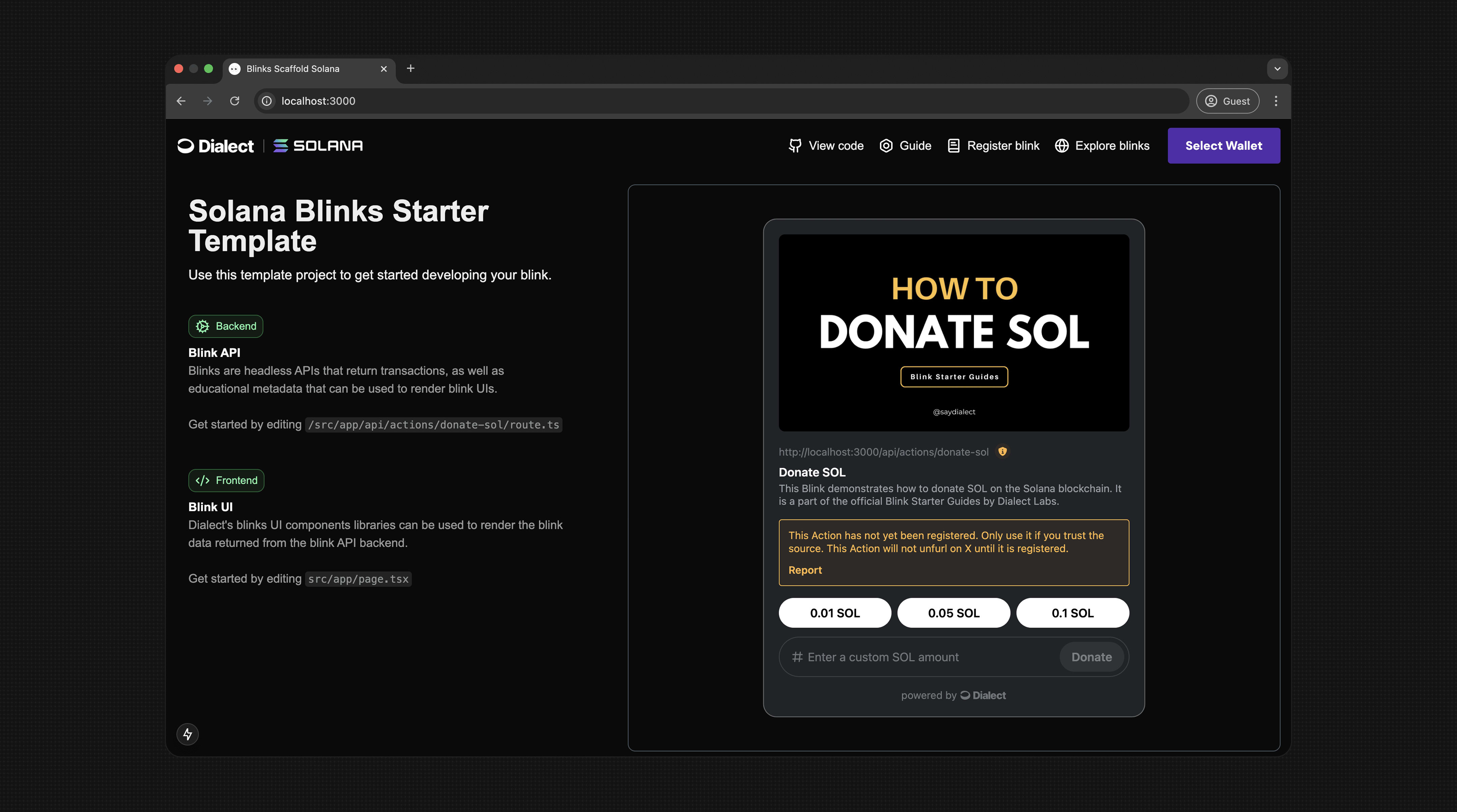
Task: Click the GitHub icon beside View code
Action: tap(795, 146)
